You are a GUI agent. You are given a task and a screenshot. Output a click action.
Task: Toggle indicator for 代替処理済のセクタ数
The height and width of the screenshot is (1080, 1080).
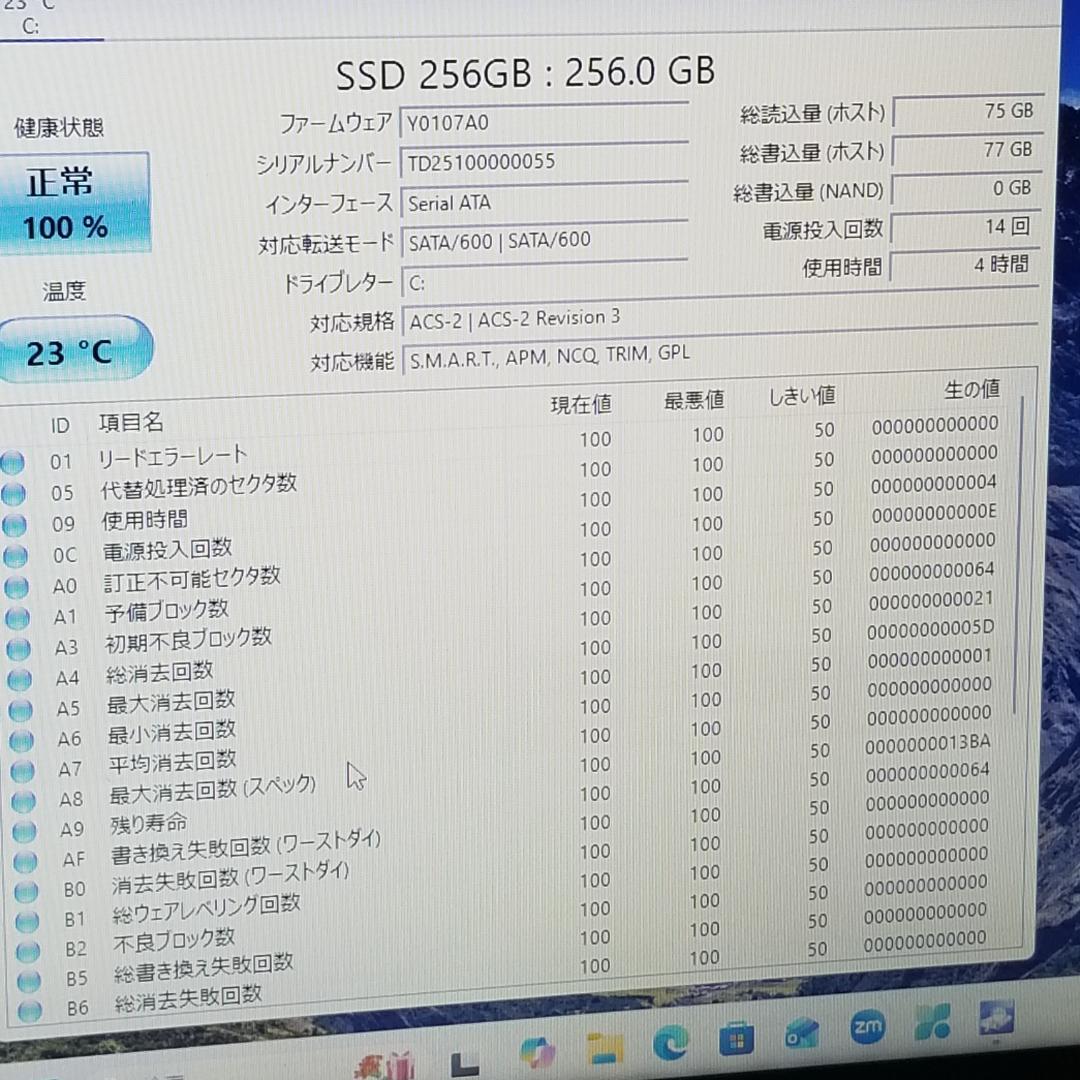(x=15, y=492)
